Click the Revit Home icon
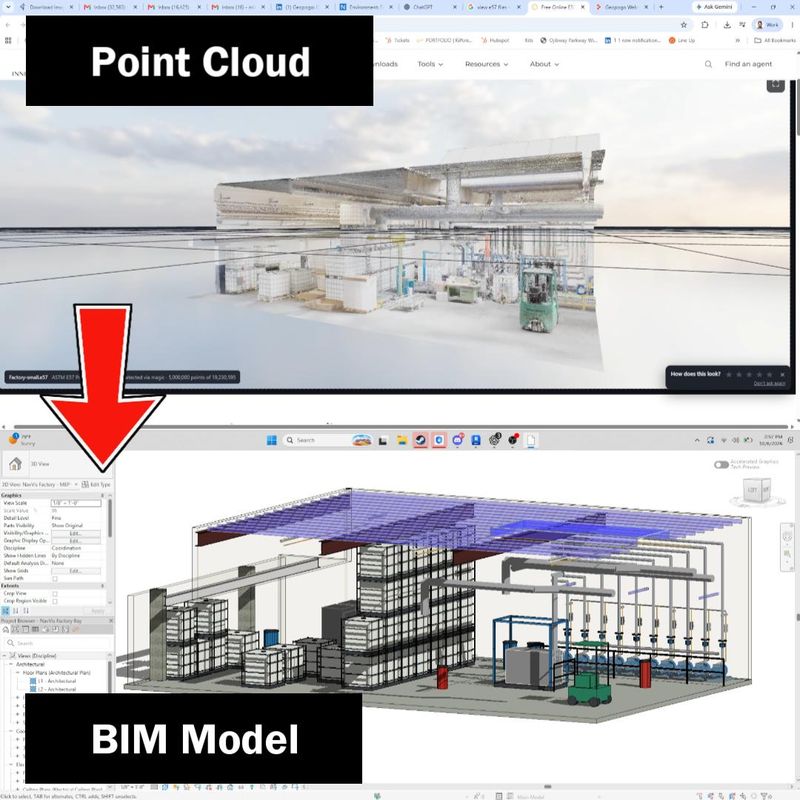 pos(15,464)
